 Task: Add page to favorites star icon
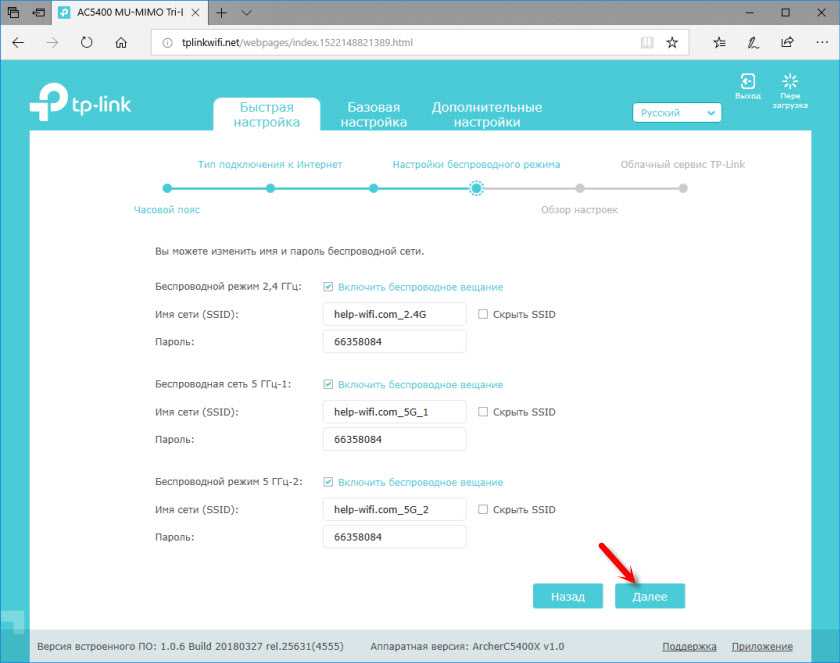tap(672, 43)
